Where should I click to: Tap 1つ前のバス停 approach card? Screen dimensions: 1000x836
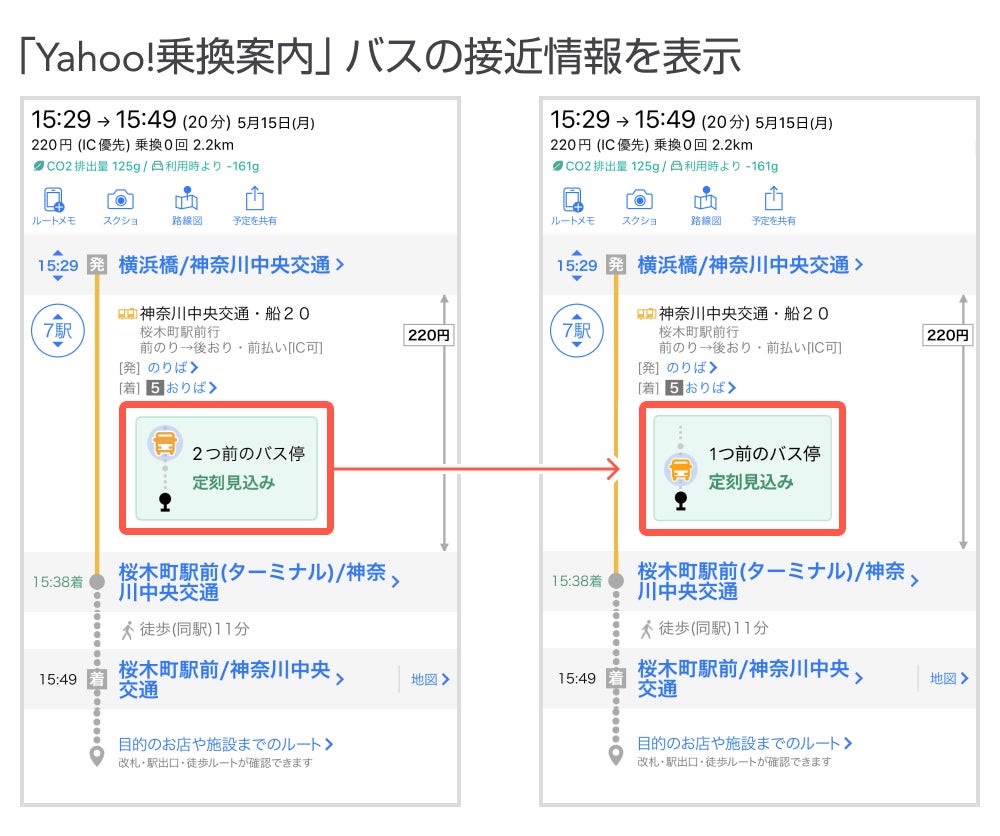[742, 468]
